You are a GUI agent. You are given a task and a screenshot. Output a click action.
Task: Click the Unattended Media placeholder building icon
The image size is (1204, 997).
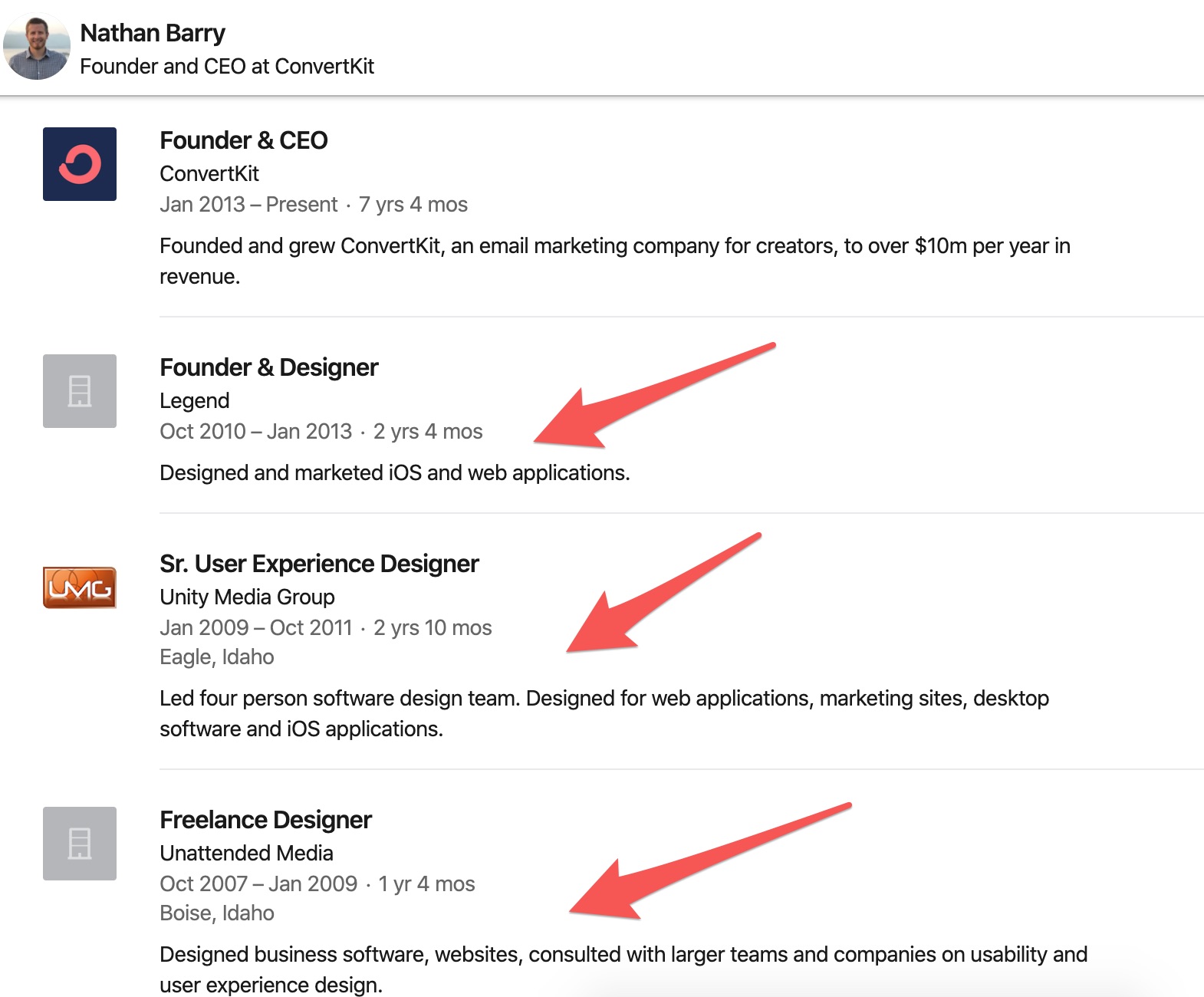(x=80, y=844)
